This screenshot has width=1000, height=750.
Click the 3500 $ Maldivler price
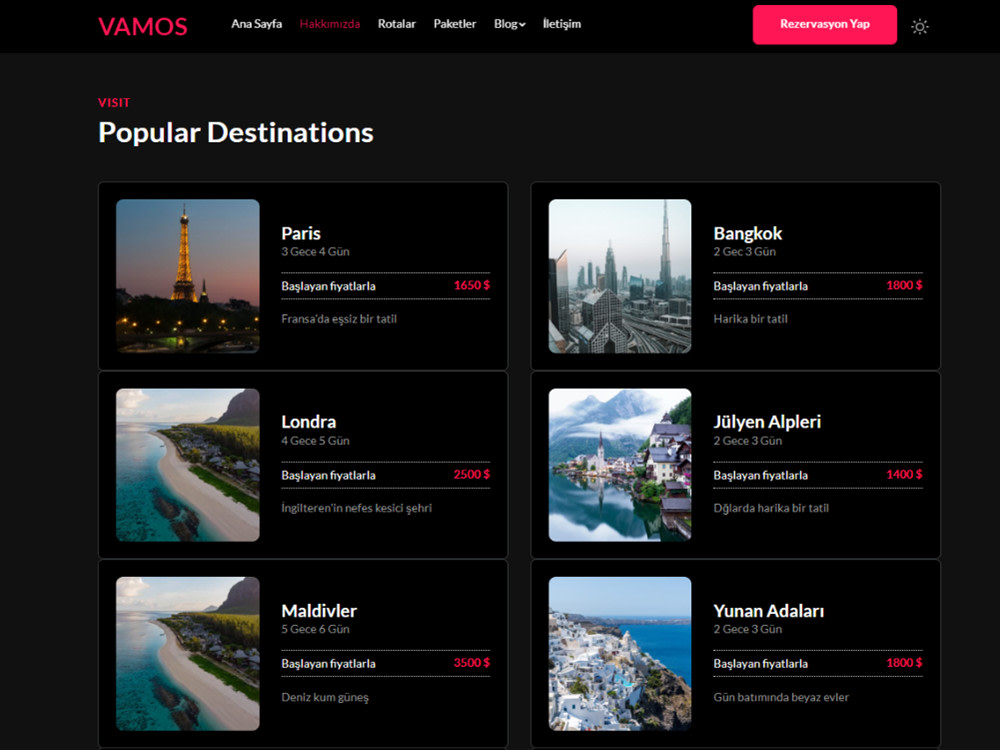(472, 663)
